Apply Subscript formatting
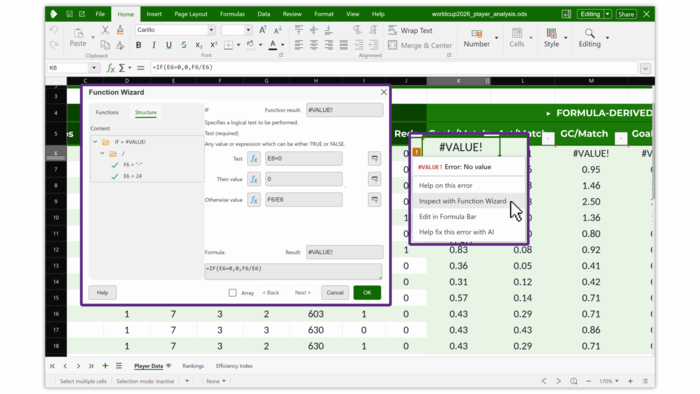This screenshot has width=700, height=394. tap(199, 45)
